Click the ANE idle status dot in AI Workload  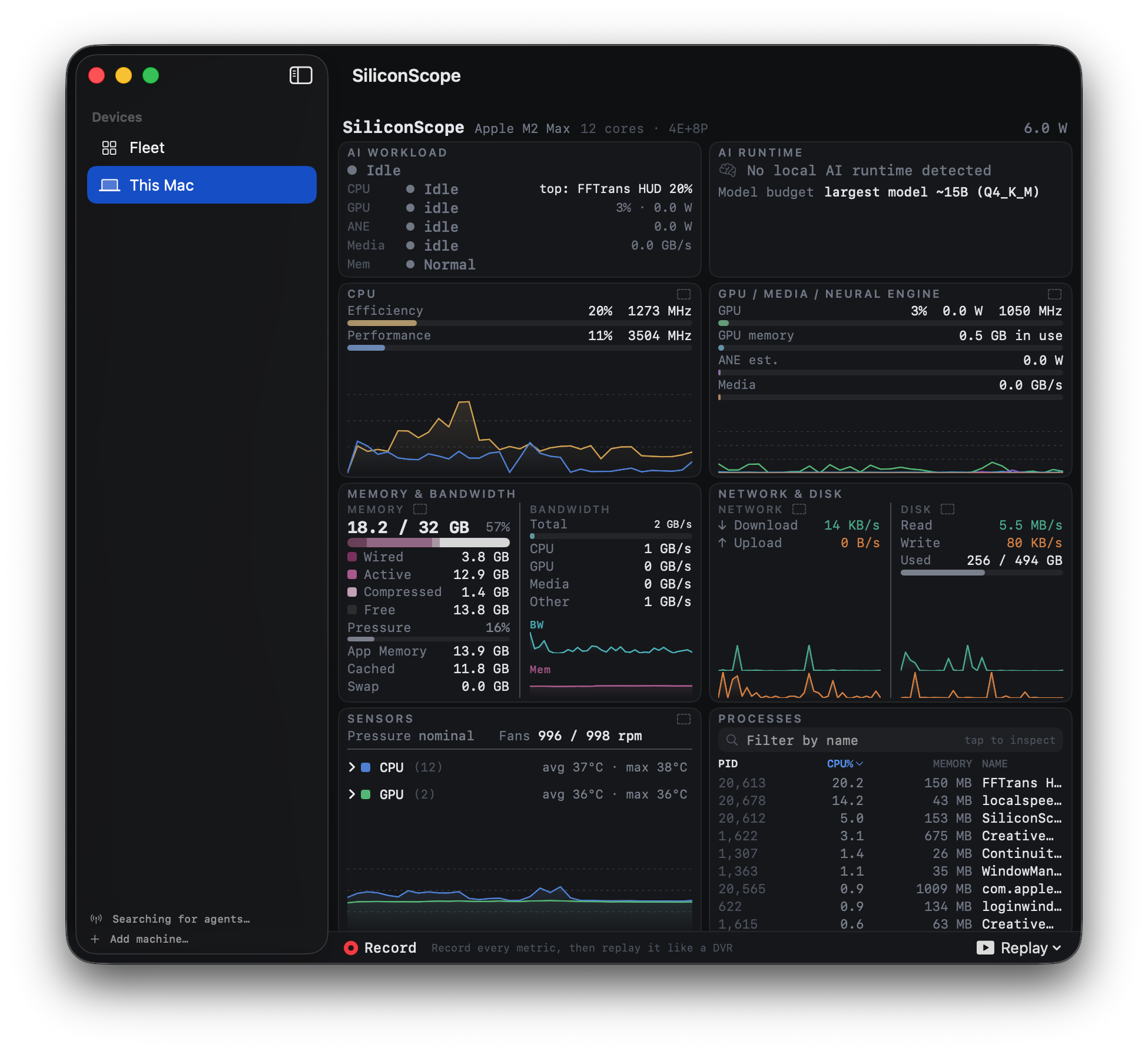coord(410,227)
